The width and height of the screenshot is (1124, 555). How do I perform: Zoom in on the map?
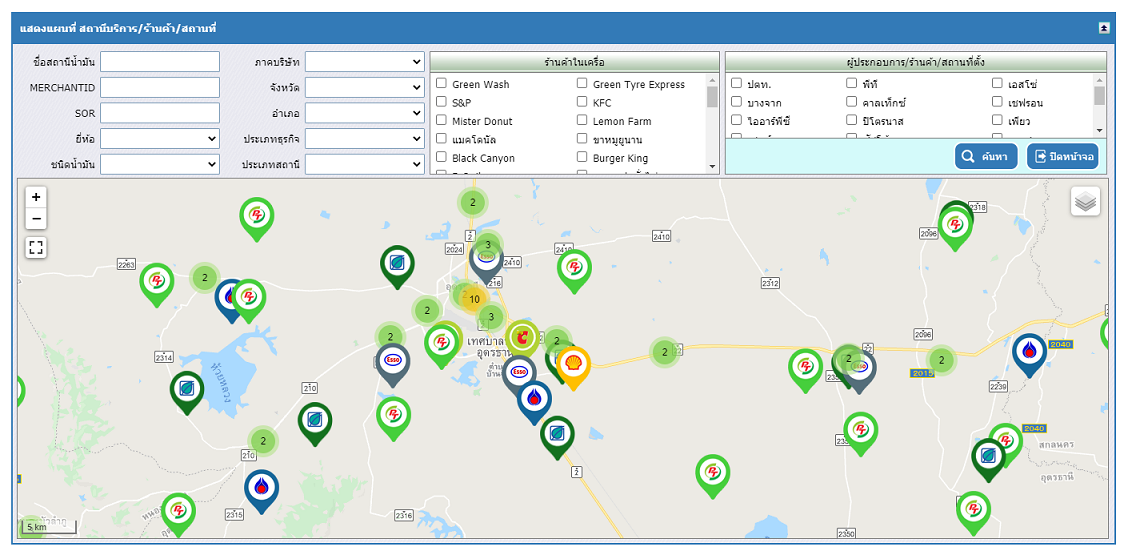36,197
